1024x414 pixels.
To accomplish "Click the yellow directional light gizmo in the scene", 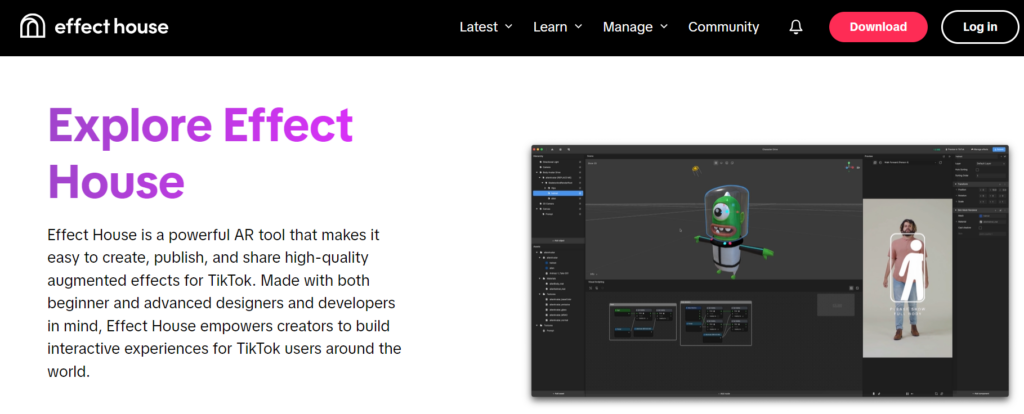I will [696, 169].
